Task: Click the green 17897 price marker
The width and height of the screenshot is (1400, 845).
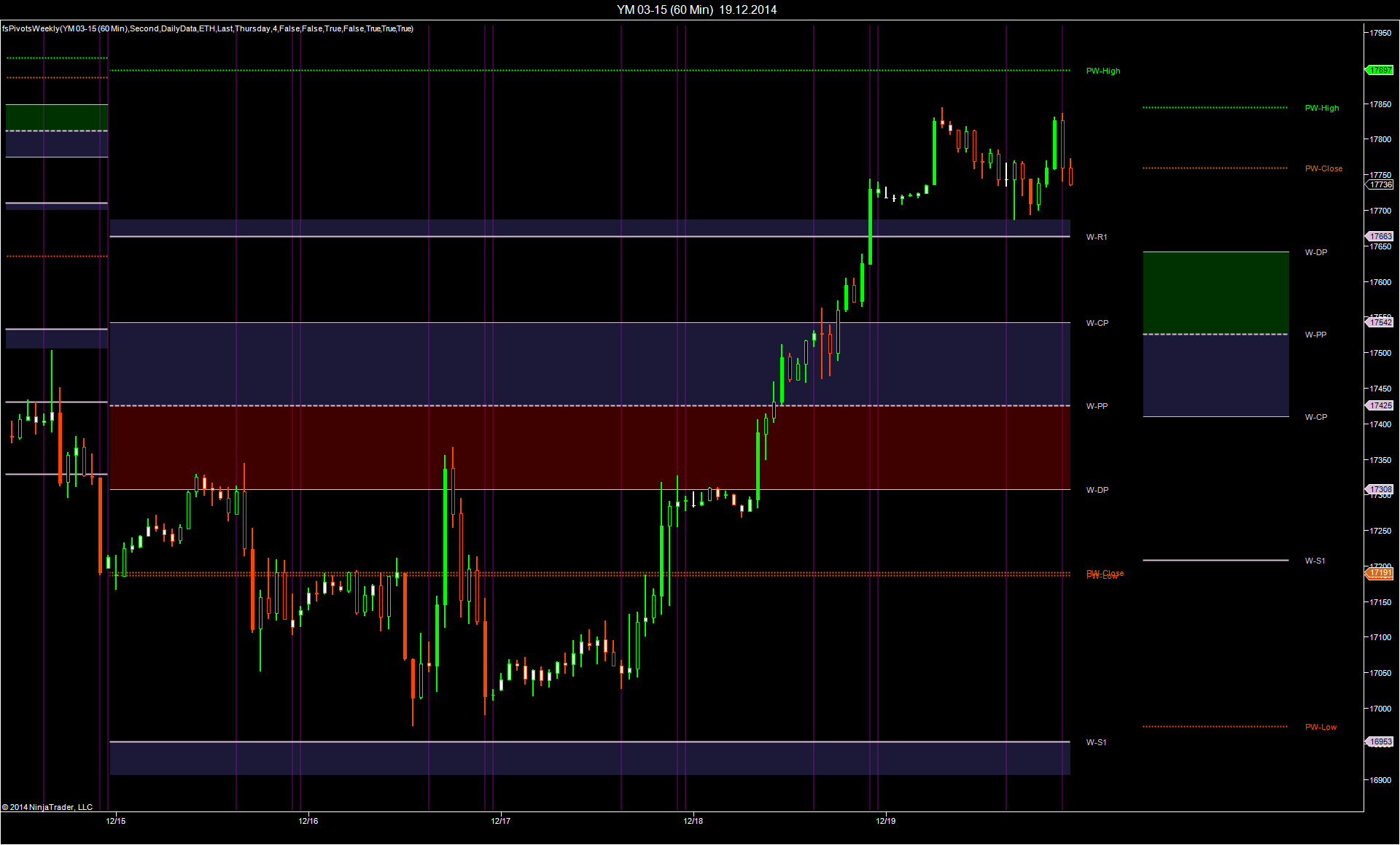Action: point(1380,70)
